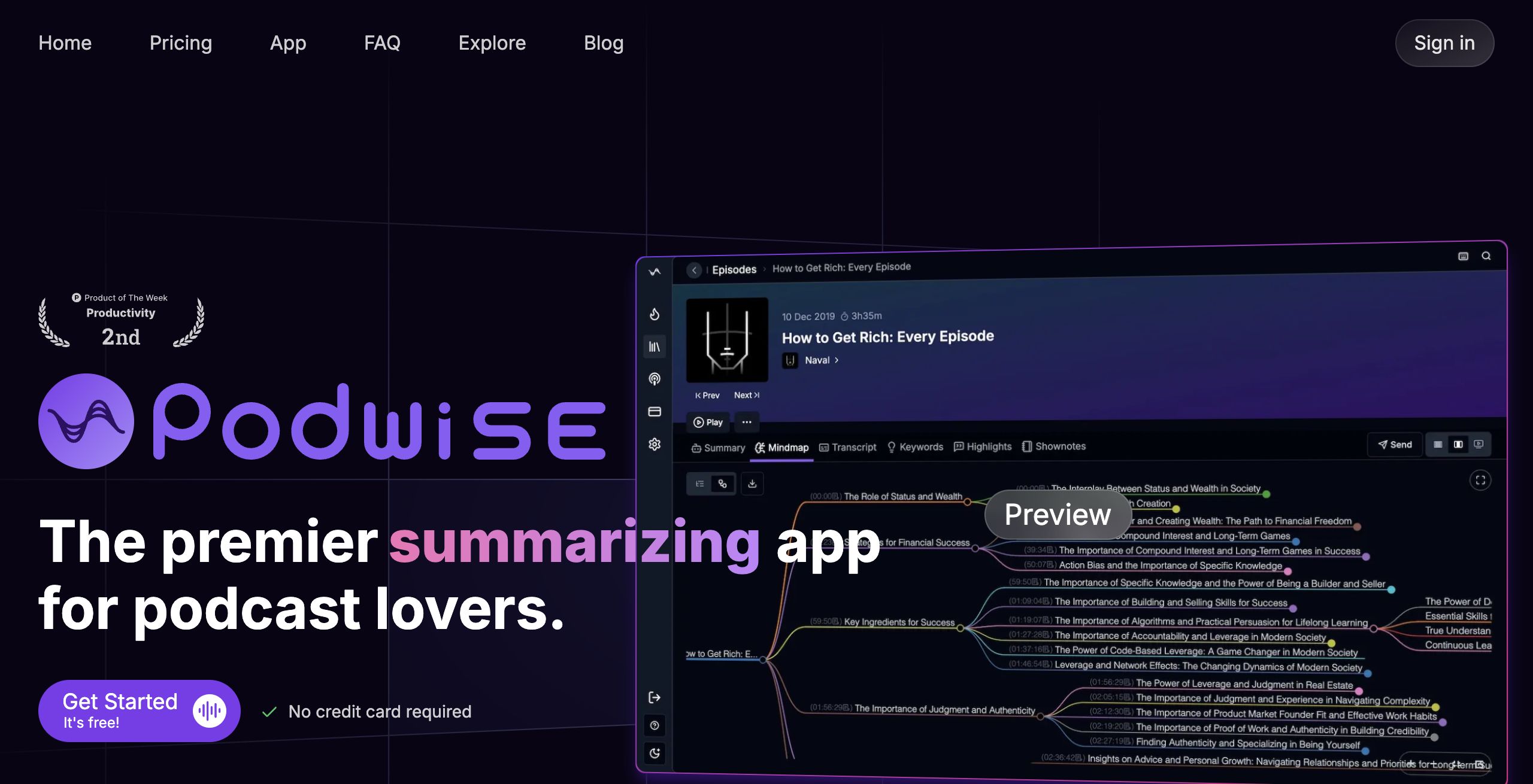Click the logout icon in sidebar
This screenshot has height=784, width=1533.
click(655, 697)
